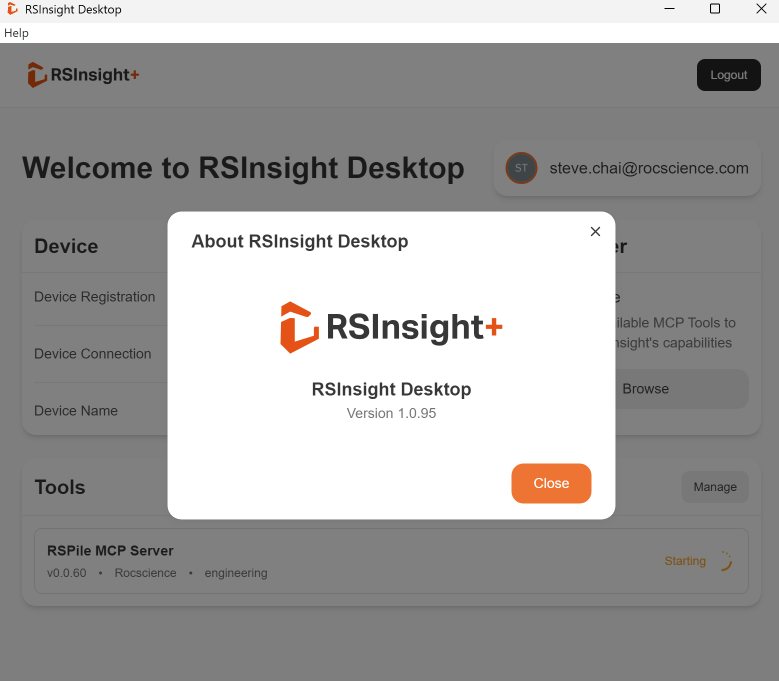Click the v0.0.60 version label
This screenshot has width=779, height=681.
point(67,573)
